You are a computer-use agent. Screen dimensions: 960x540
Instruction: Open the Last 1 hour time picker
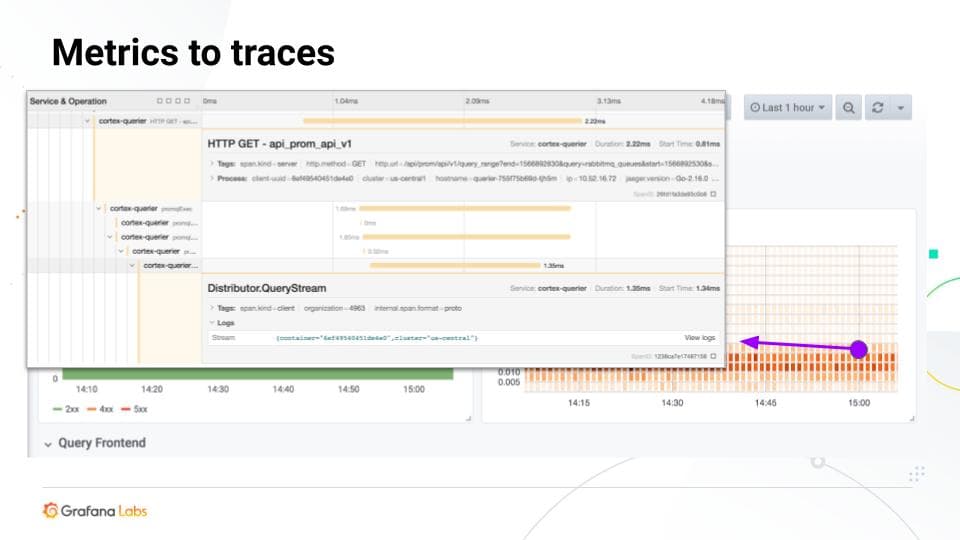pos(787,108)
